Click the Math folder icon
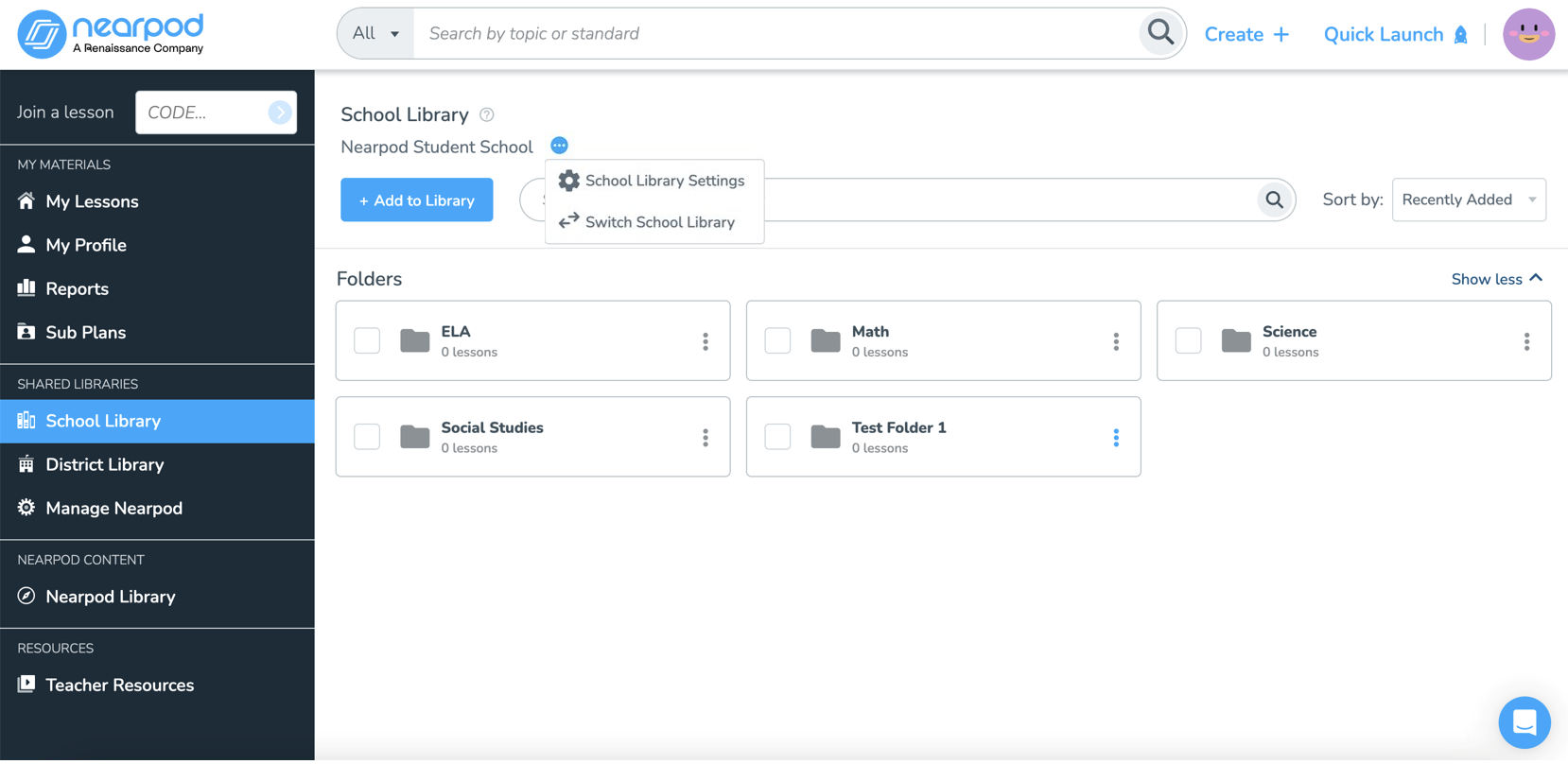Image resolution: width=1568 pixels, height=764 pixels. coord(826,340)
